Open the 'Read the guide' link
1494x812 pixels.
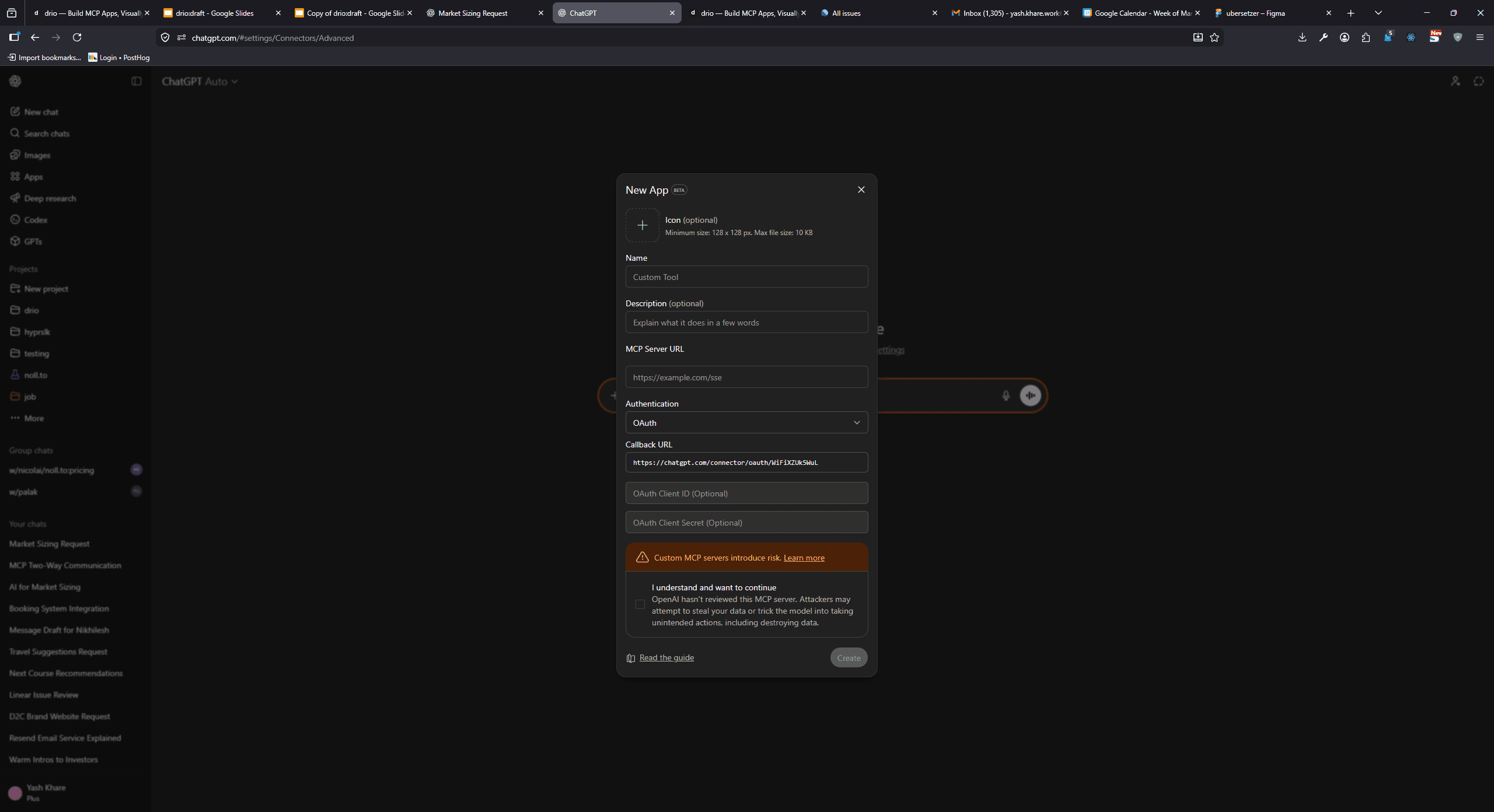click(x=666, y=657)
